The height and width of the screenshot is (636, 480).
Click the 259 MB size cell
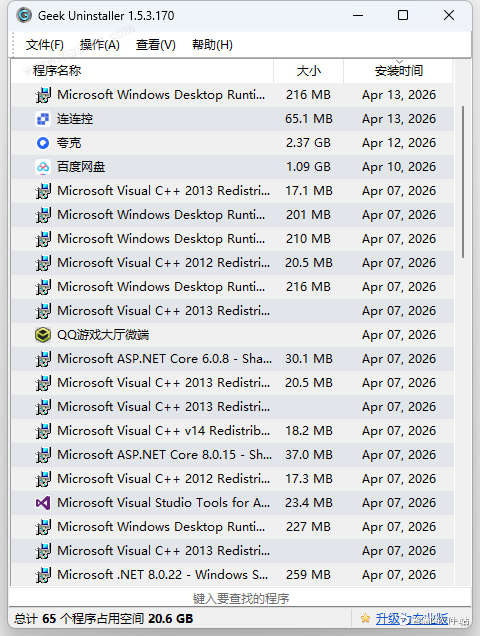[308, 575]
